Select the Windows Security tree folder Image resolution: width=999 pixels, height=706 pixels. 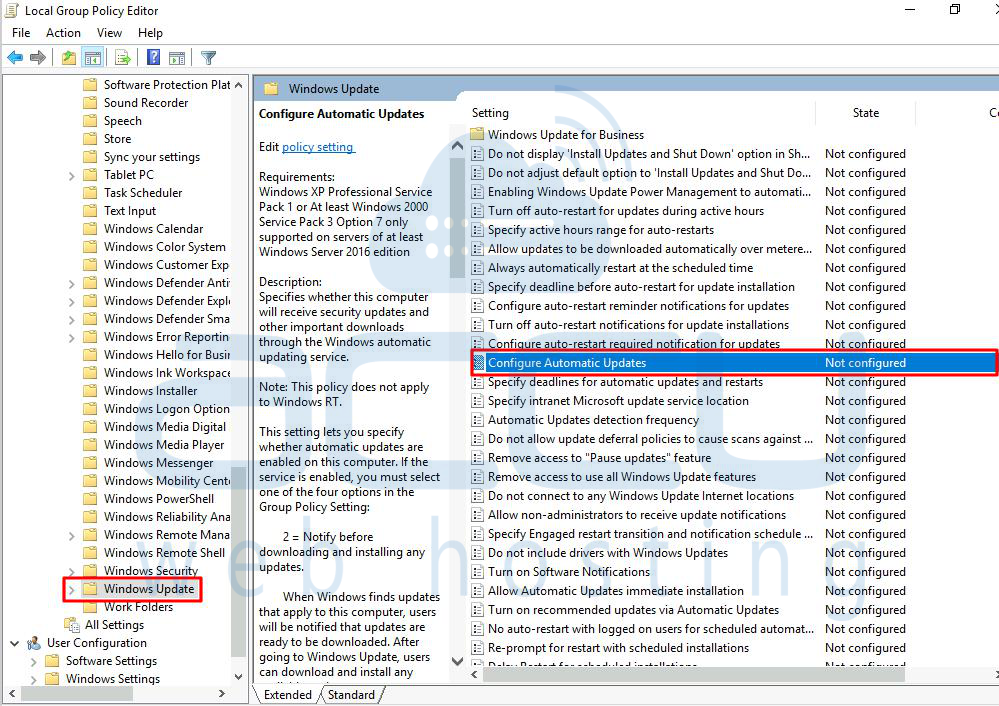tap(151, 570)
